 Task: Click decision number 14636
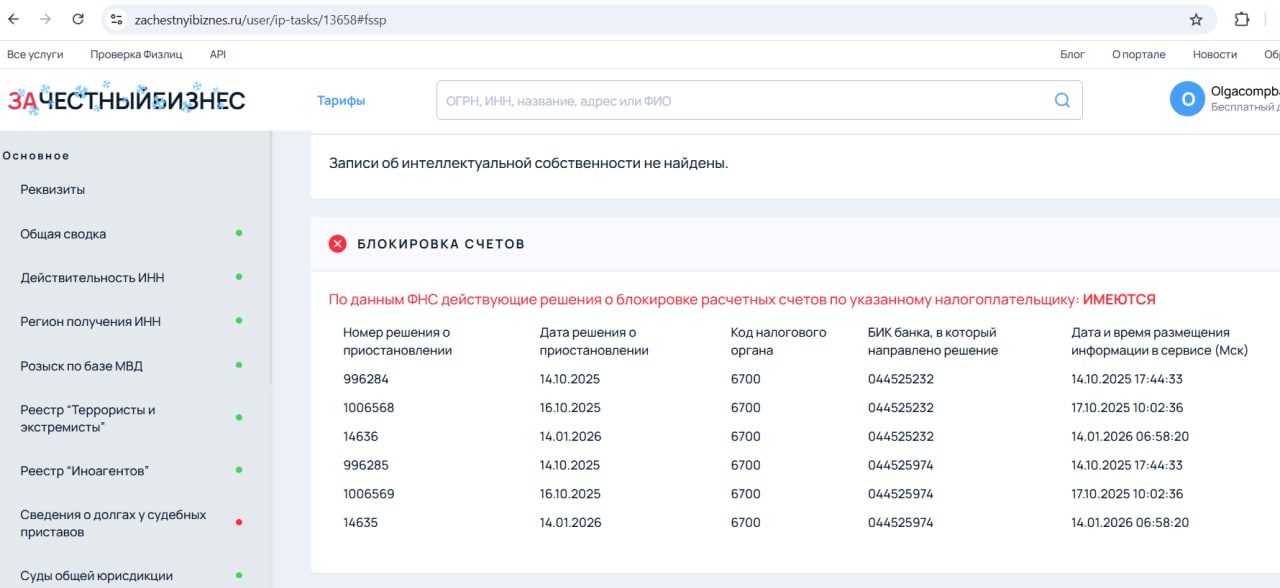(360, 436)
